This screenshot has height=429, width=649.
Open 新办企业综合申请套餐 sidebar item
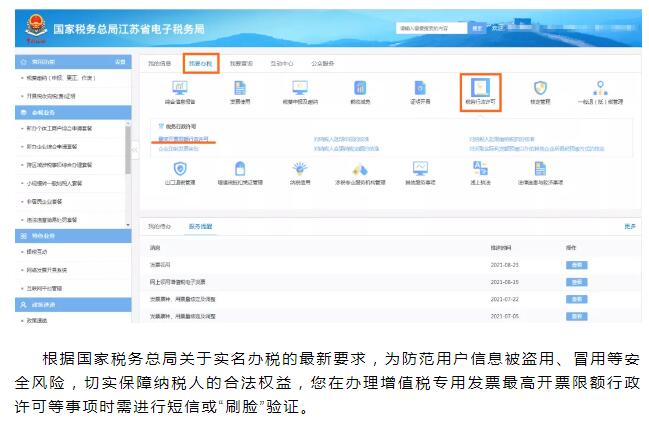tap(52, 147)
